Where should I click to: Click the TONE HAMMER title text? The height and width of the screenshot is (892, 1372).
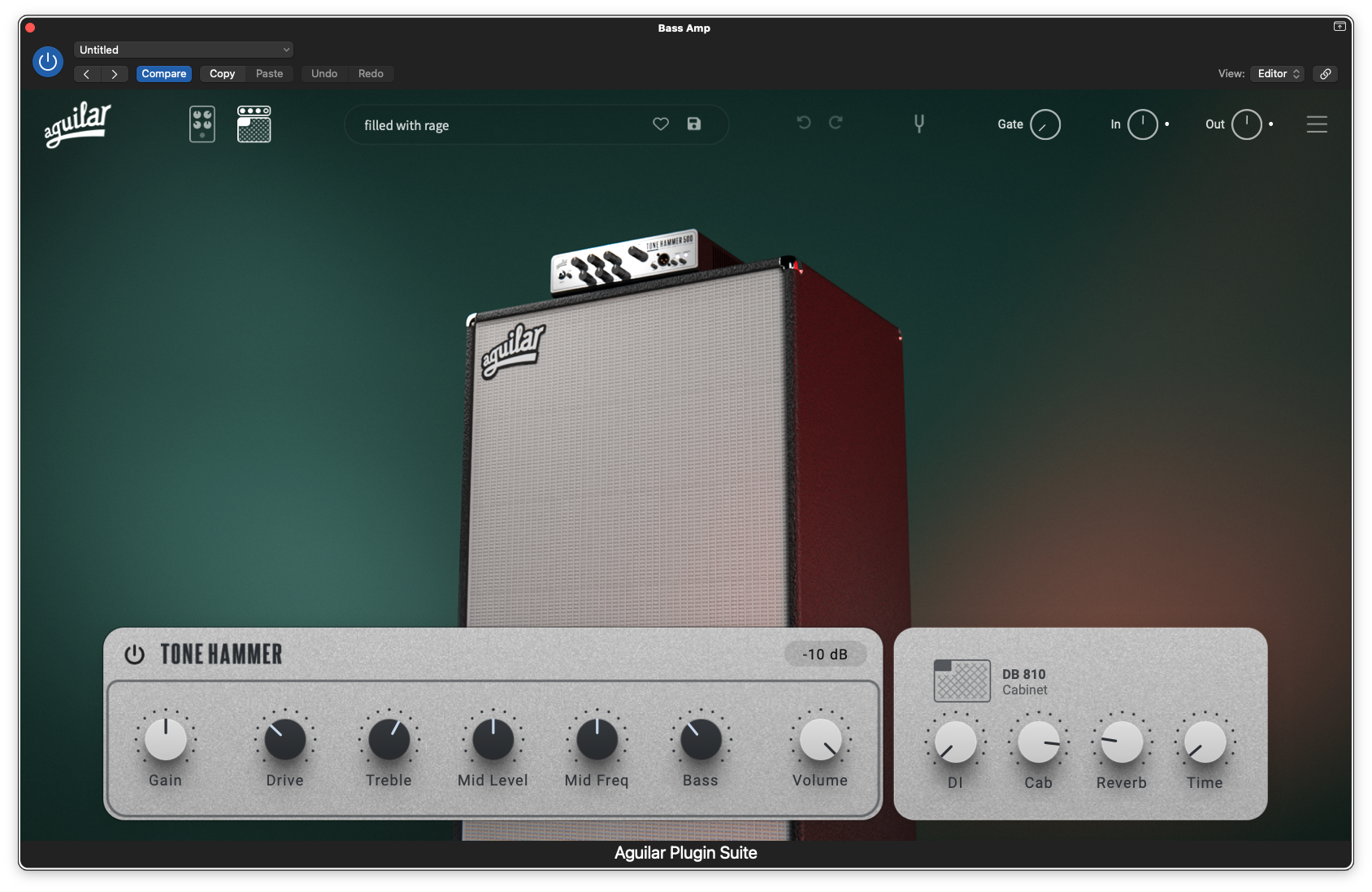tap(221, 655)
